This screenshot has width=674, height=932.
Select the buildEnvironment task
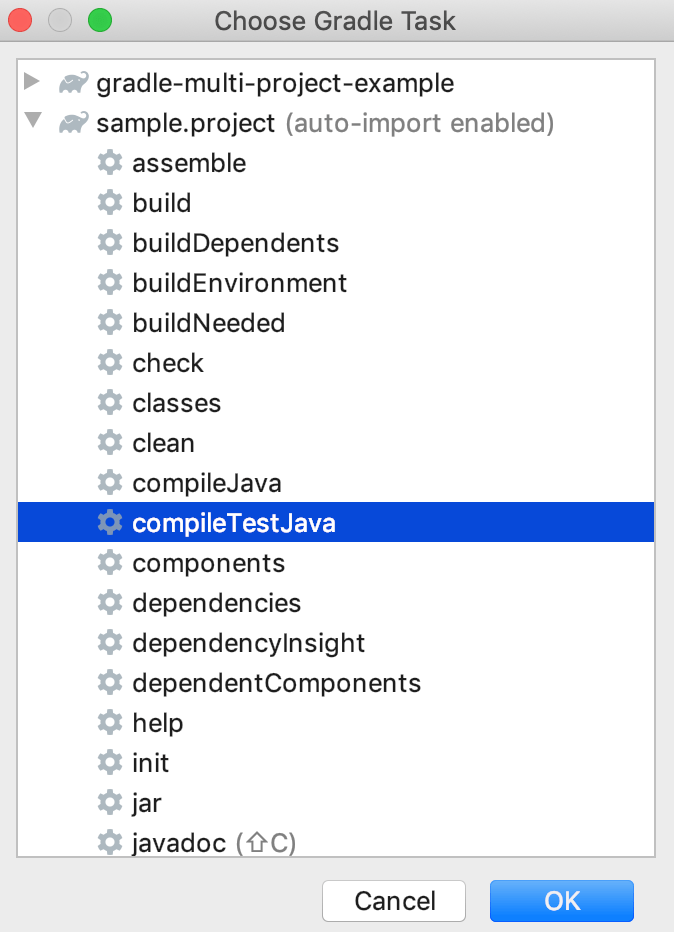point(239,282)
